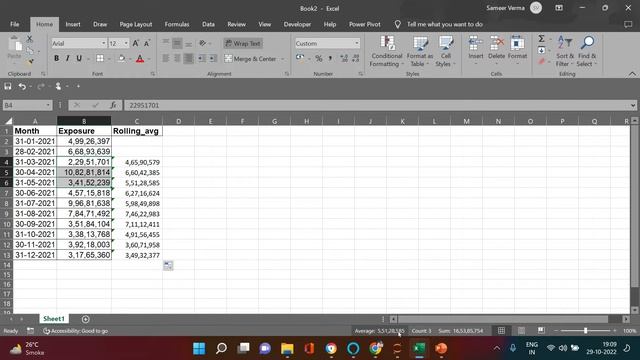This screenshot has width=640, height=360.
Task: Toggle Middle Align in the Alignment group
Action: (177, 43)
